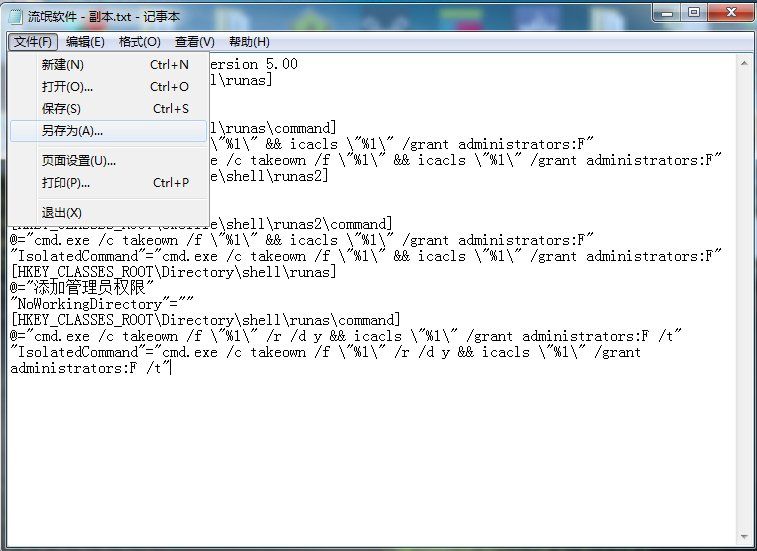Select 新建(N) from the File menu
The width and height of the screenshot is (757, 551).
click(63, 65)
